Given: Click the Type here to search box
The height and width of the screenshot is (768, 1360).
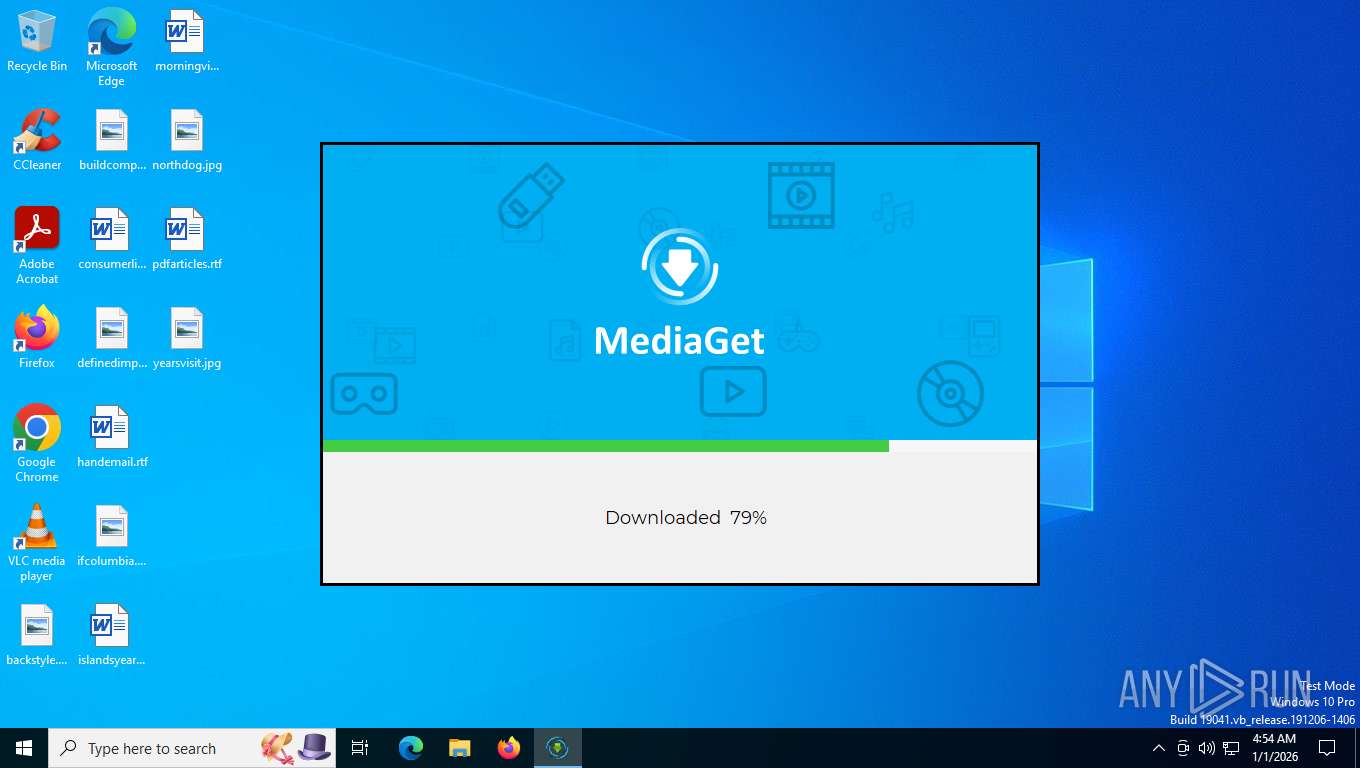Looking at the screenshot, I should [x=192, y=748].
